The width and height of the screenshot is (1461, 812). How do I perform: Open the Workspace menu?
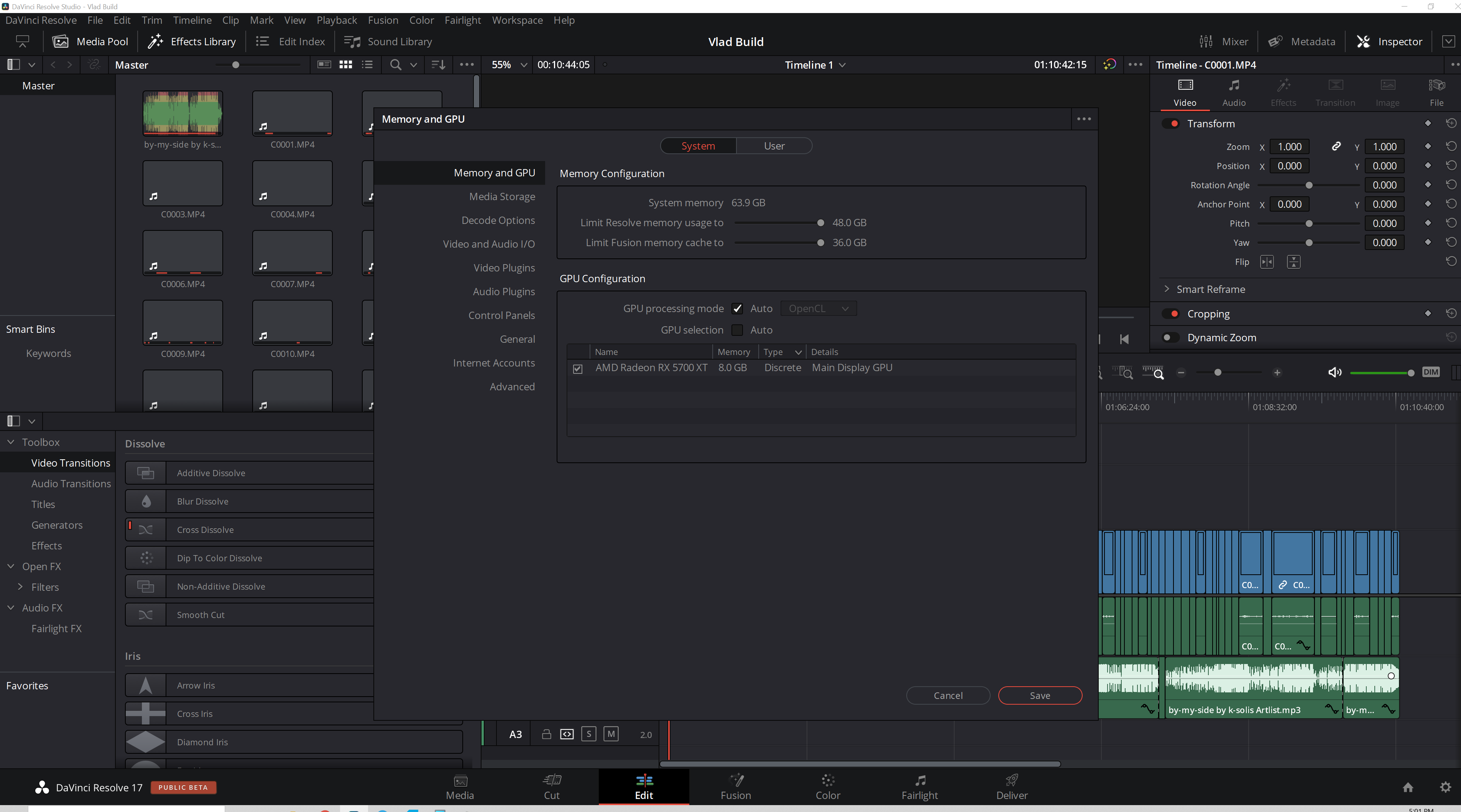[x=517, y=20]
